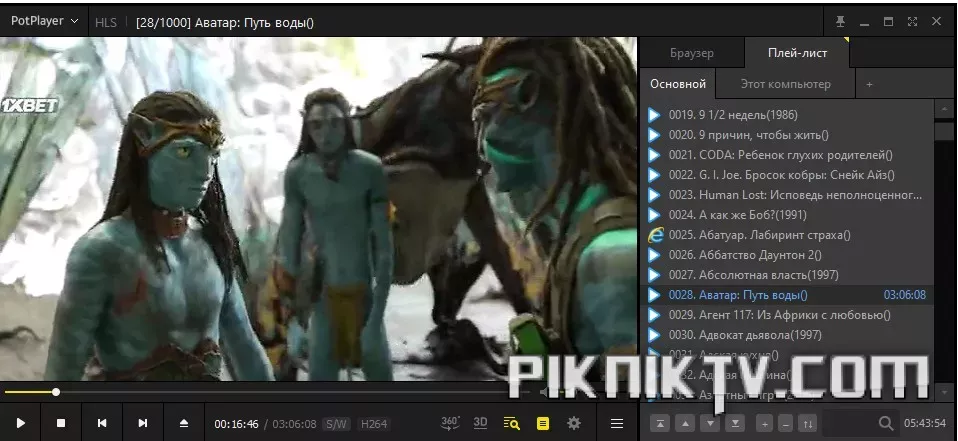Click the playlist scrollbar up arrow
Viewport: 958px width, 441px height.
[944, 109]
